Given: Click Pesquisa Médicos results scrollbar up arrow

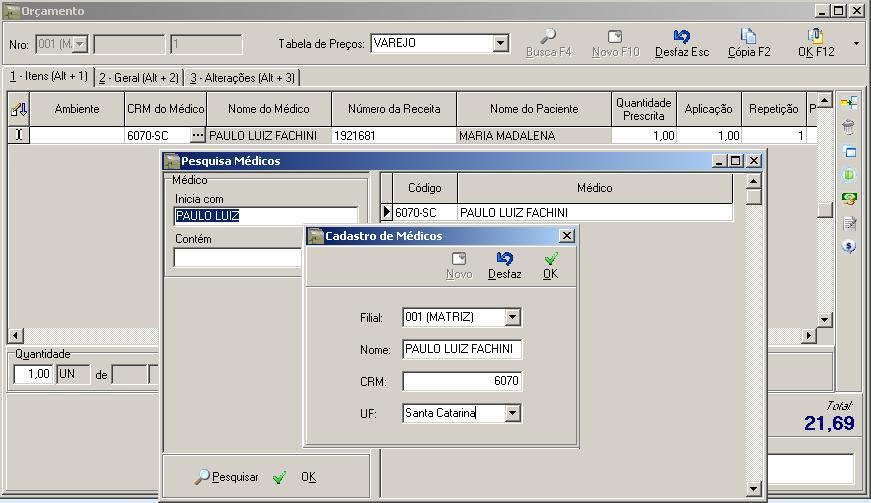Looking at the screenshot, I should click(753, 181).
